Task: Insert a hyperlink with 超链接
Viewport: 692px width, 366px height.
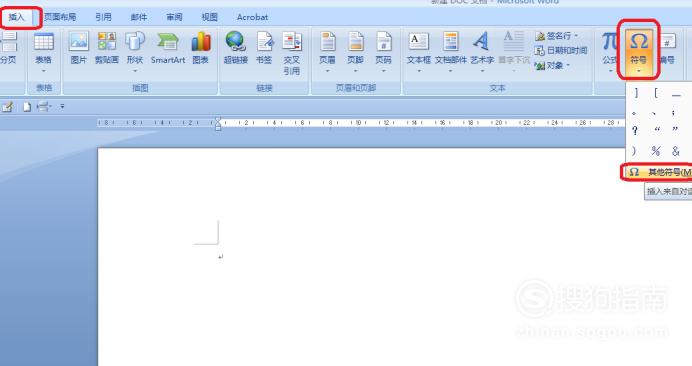Action: pyautogui.click(x=236, y=48)
